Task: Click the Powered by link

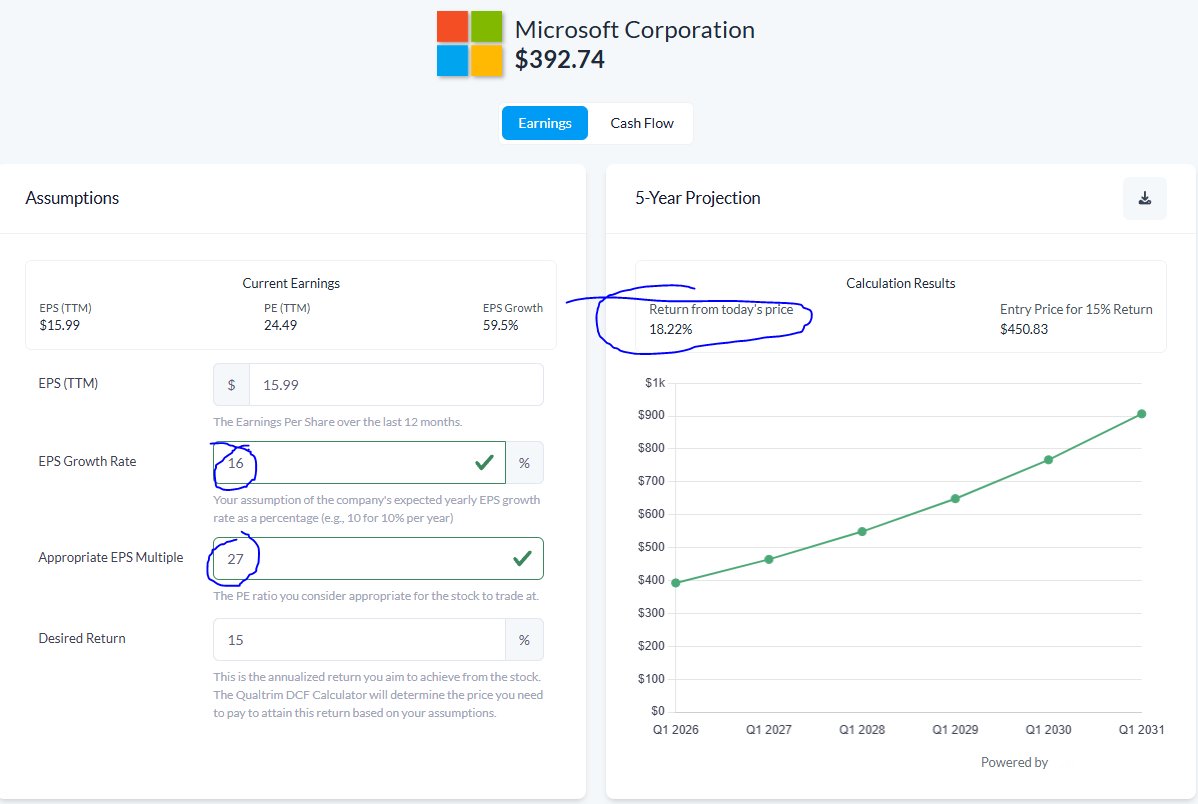Action: [x=1014, y=762]
